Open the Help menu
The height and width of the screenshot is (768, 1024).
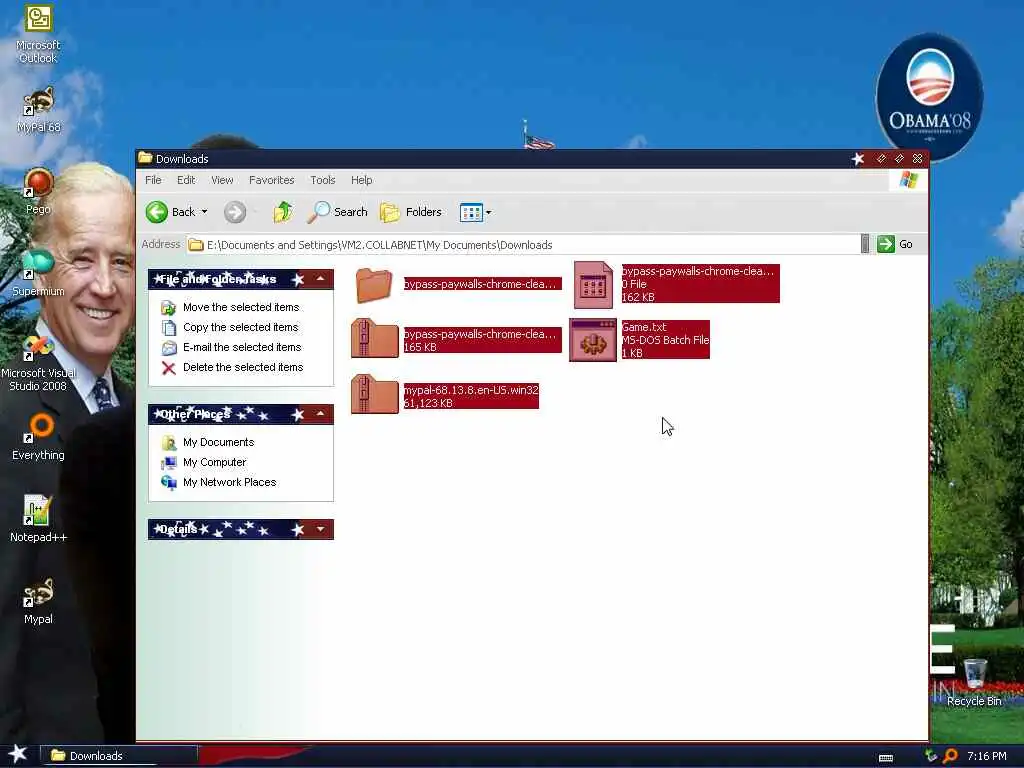(x=361, y=180)
